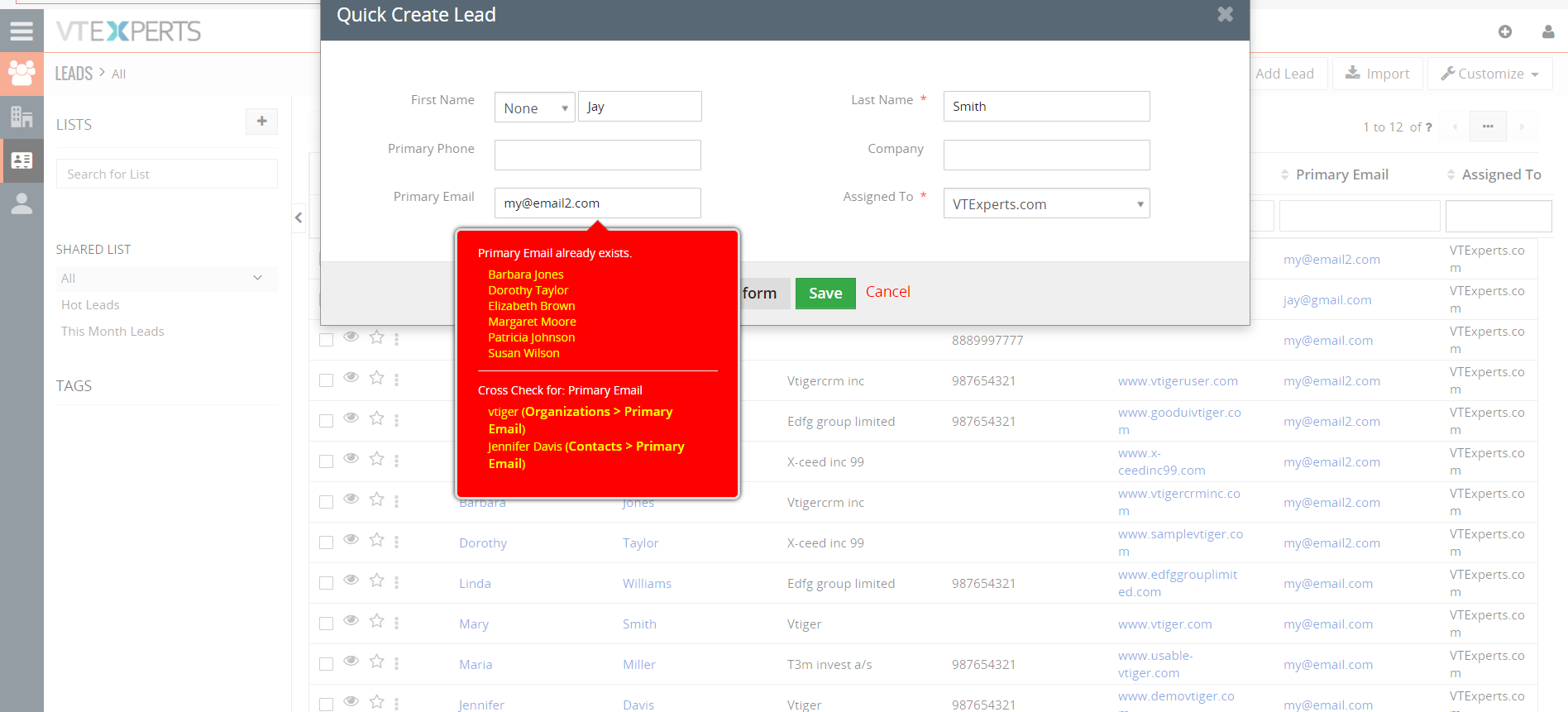Click the VTEXPERTS logo
This screenshot has width=1568, height=712.
tap(128, 31)
